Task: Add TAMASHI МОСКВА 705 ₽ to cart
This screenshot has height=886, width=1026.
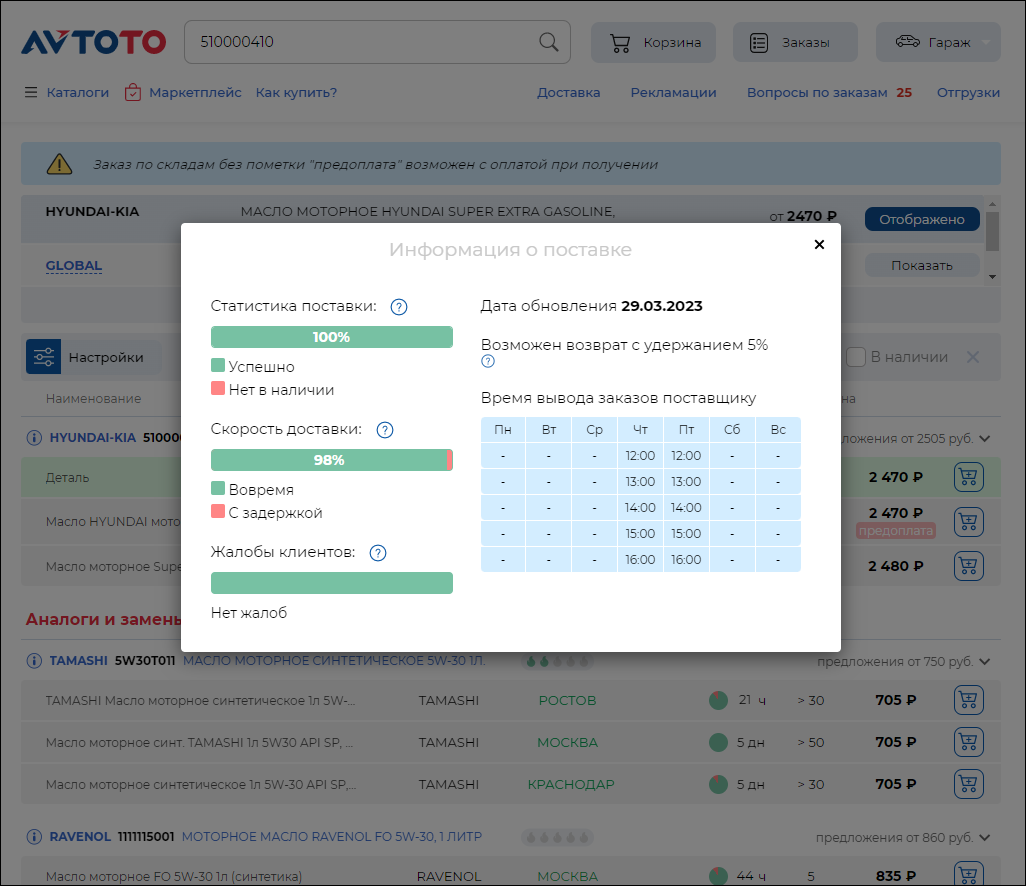Action: point(968,742)
